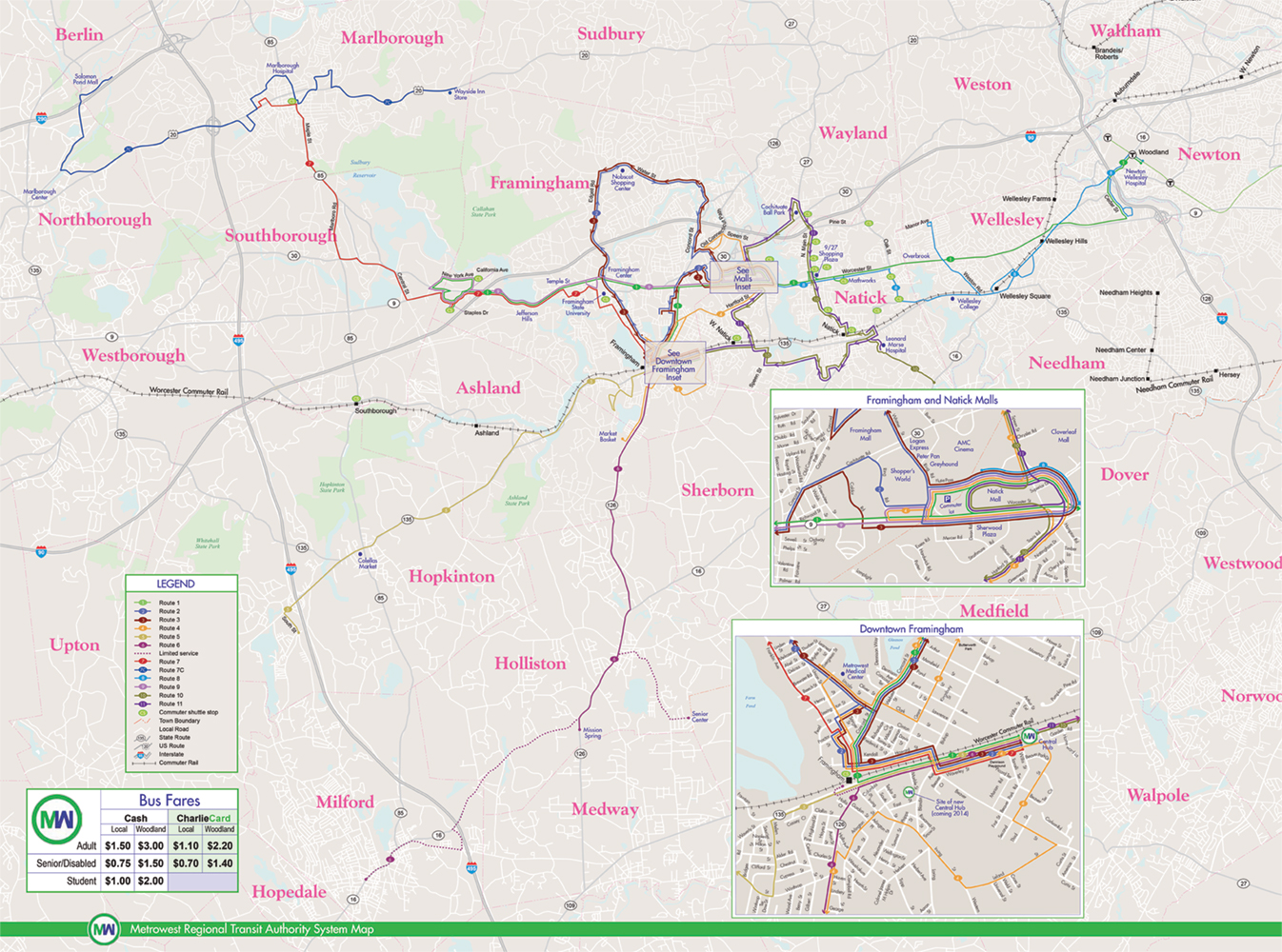Click the Route 7 red legend symbol
1282x952 pixels.
(142, 662)
